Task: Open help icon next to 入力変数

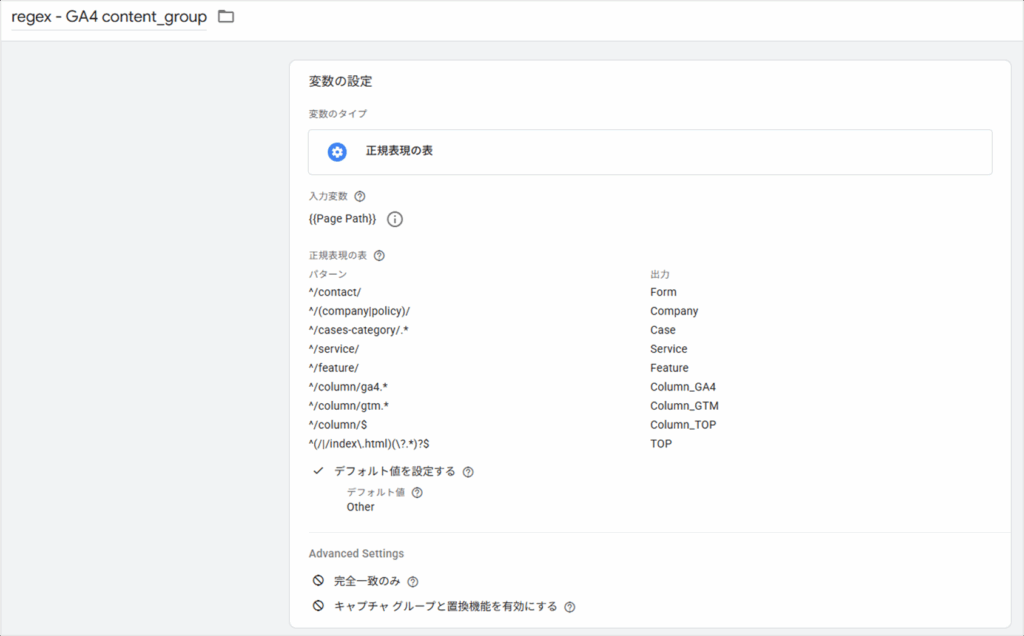Action: tap(360, 197)
